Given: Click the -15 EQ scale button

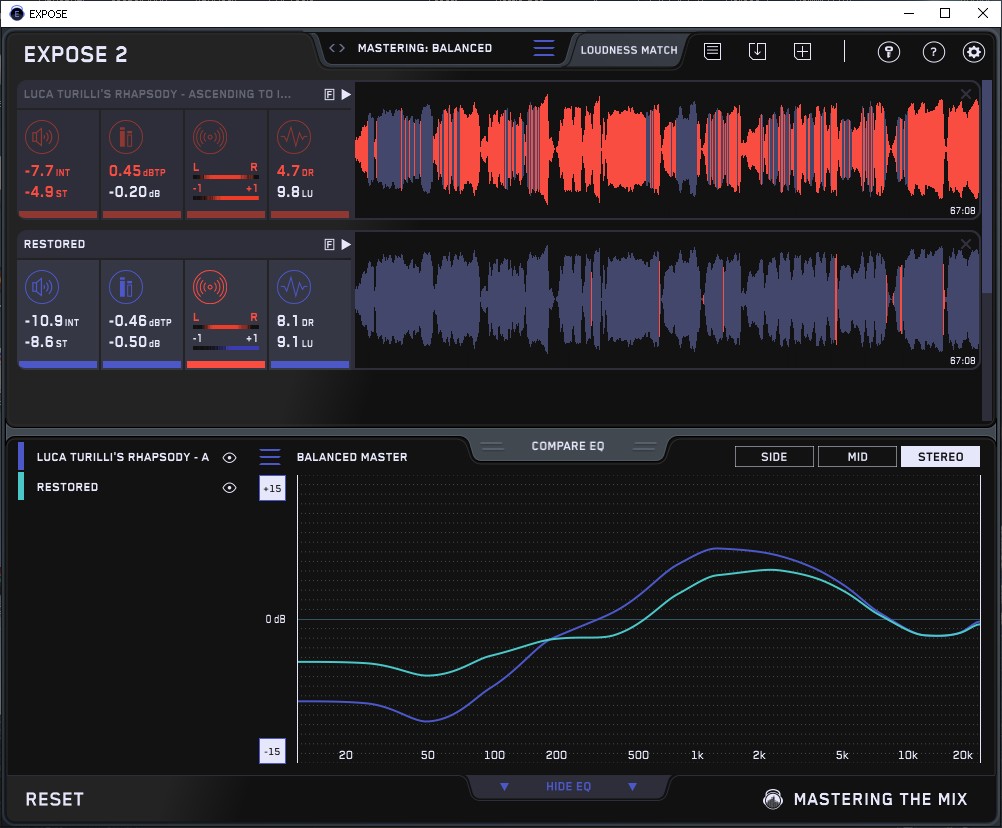Looking at the screenshot, I should (x=272, y=751).
